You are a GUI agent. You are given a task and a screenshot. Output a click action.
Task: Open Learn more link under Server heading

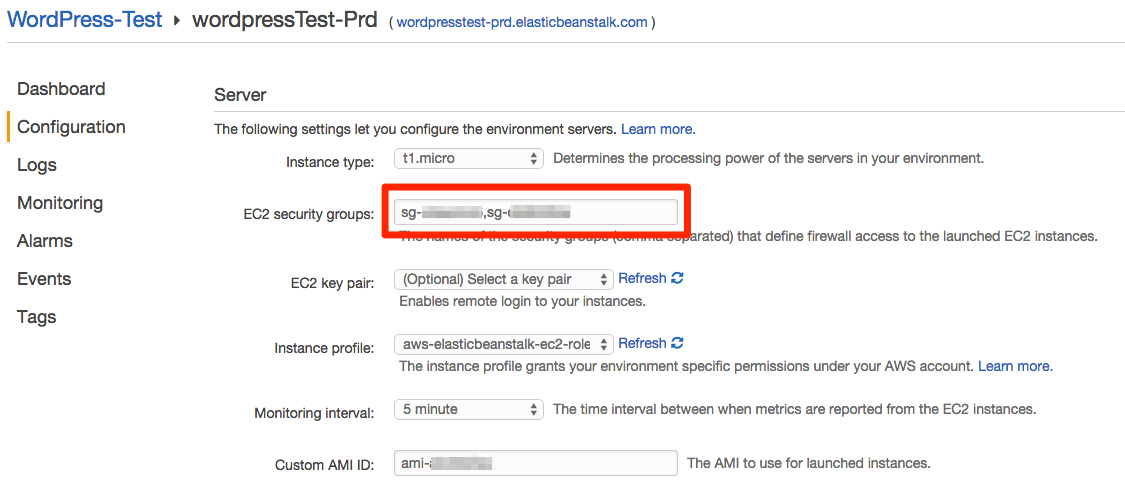658,130
